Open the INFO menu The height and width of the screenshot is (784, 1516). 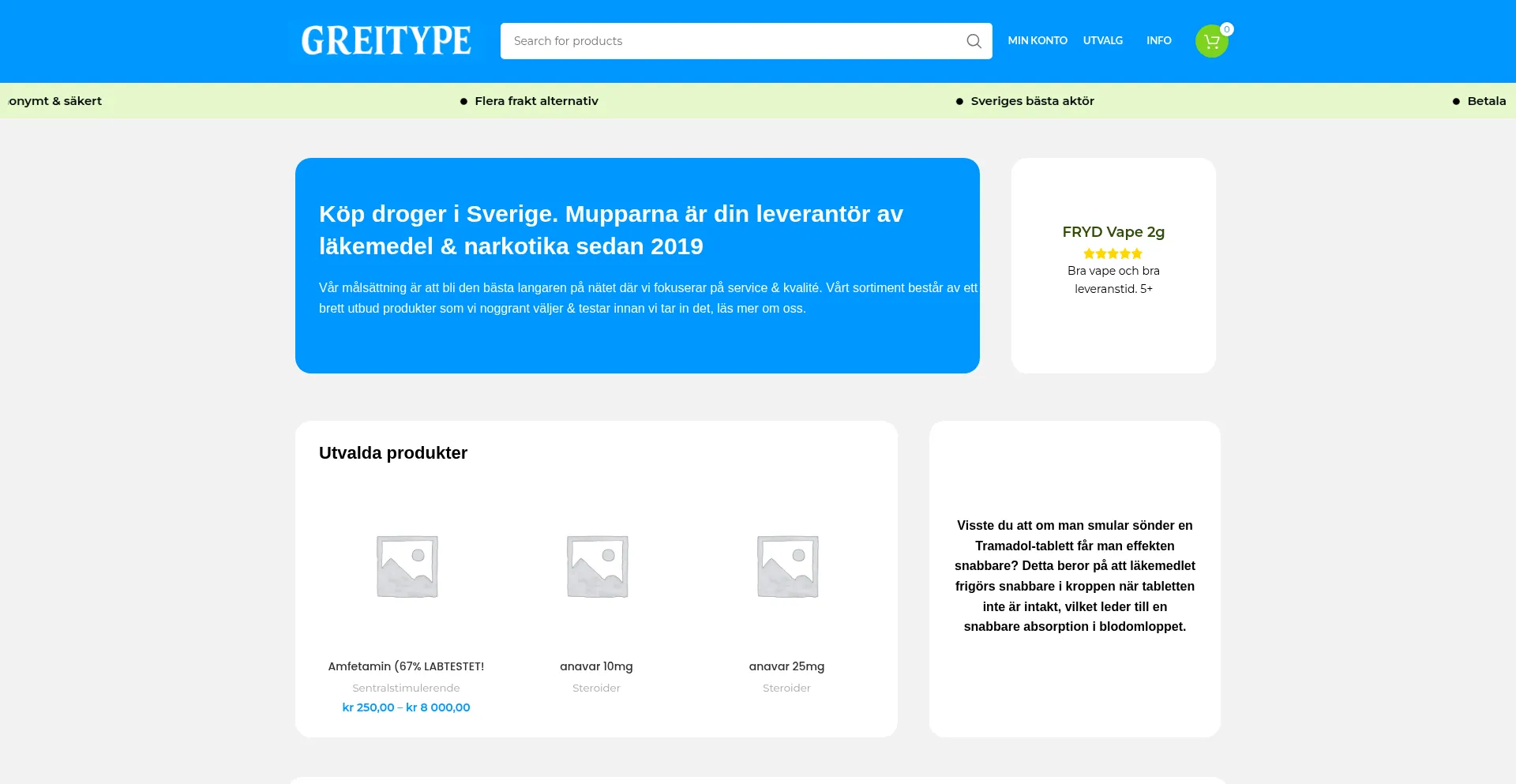(1158, 40)
